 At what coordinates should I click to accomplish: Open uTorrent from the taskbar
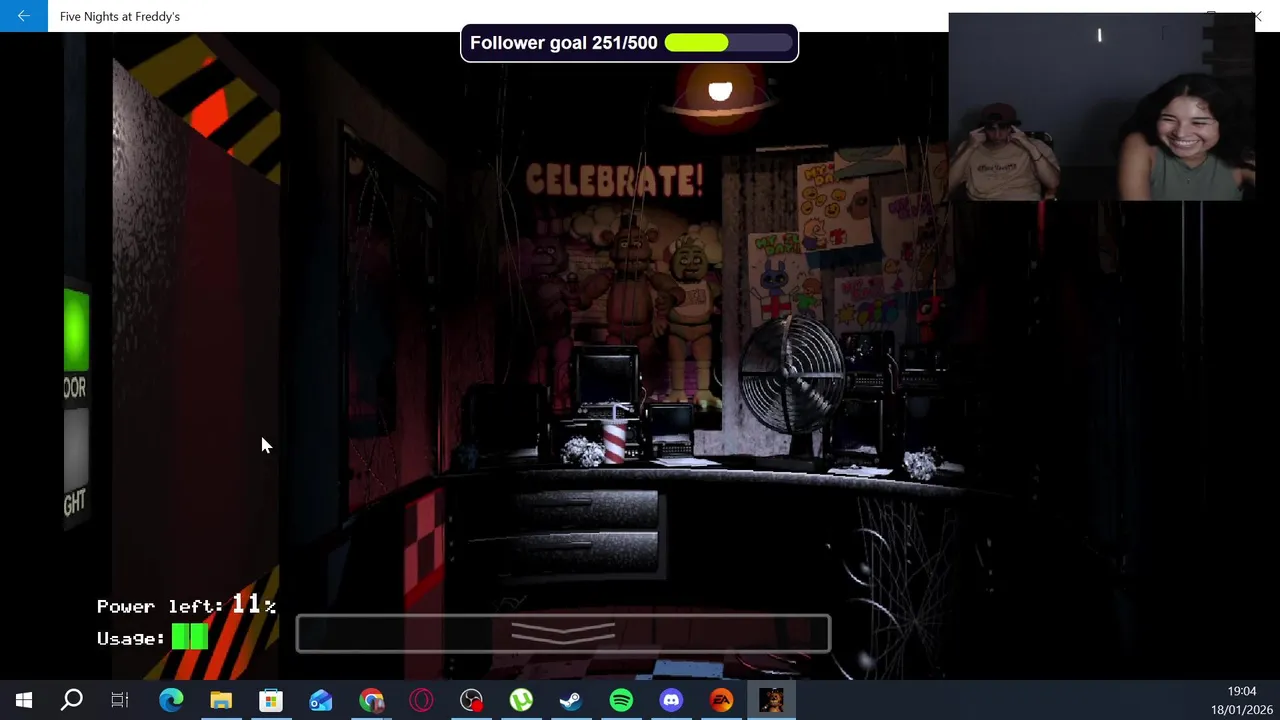[521, 700]
